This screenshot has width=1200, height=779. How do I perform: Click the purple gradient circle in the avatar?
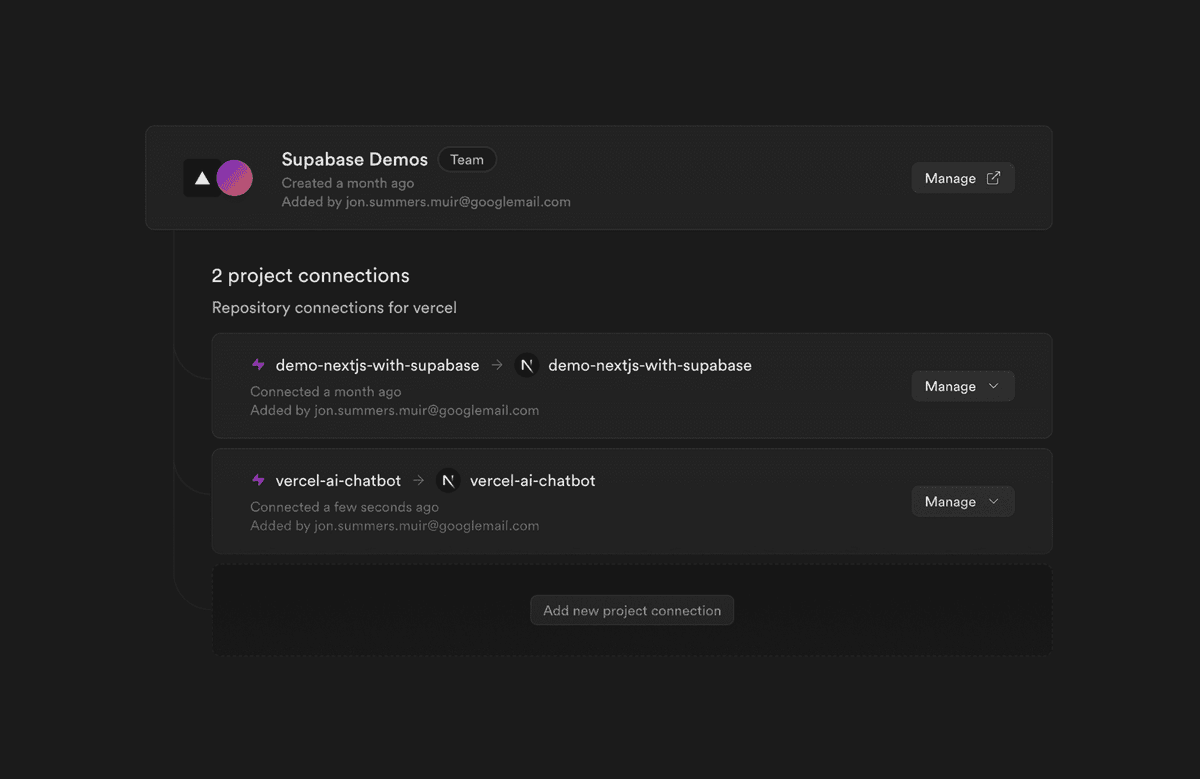coord(235,177)
